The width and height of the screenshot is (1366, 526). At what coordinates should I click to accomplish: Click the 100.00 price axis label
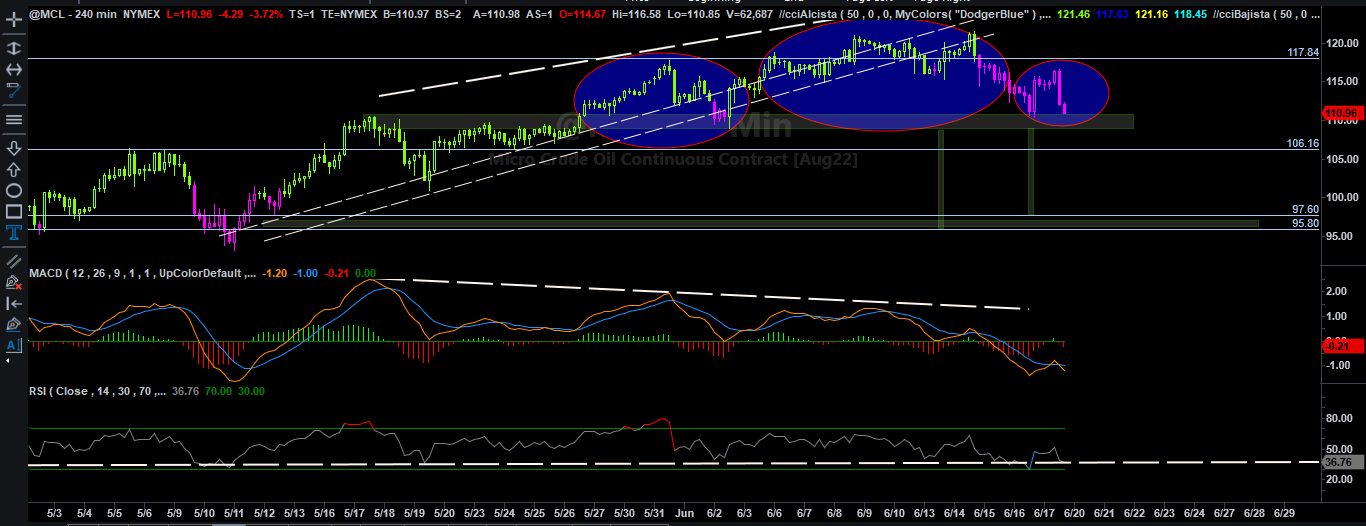coord(1341,196)
